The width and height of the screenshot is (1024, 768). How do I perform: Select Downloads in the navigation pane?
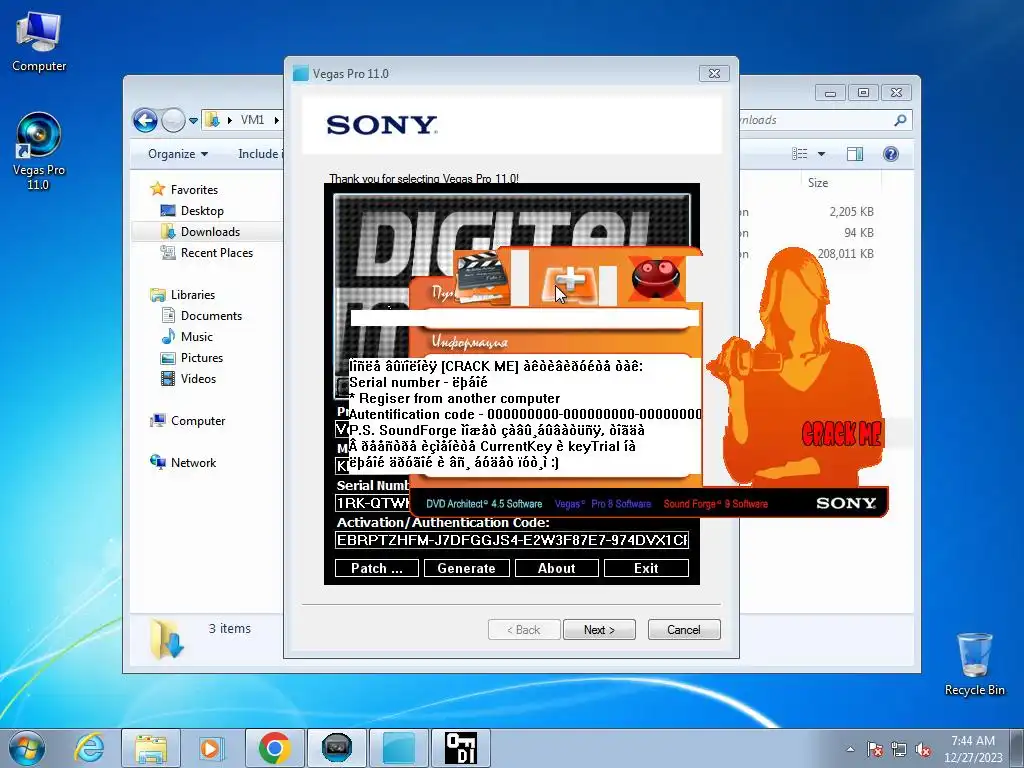click(210, 232)
